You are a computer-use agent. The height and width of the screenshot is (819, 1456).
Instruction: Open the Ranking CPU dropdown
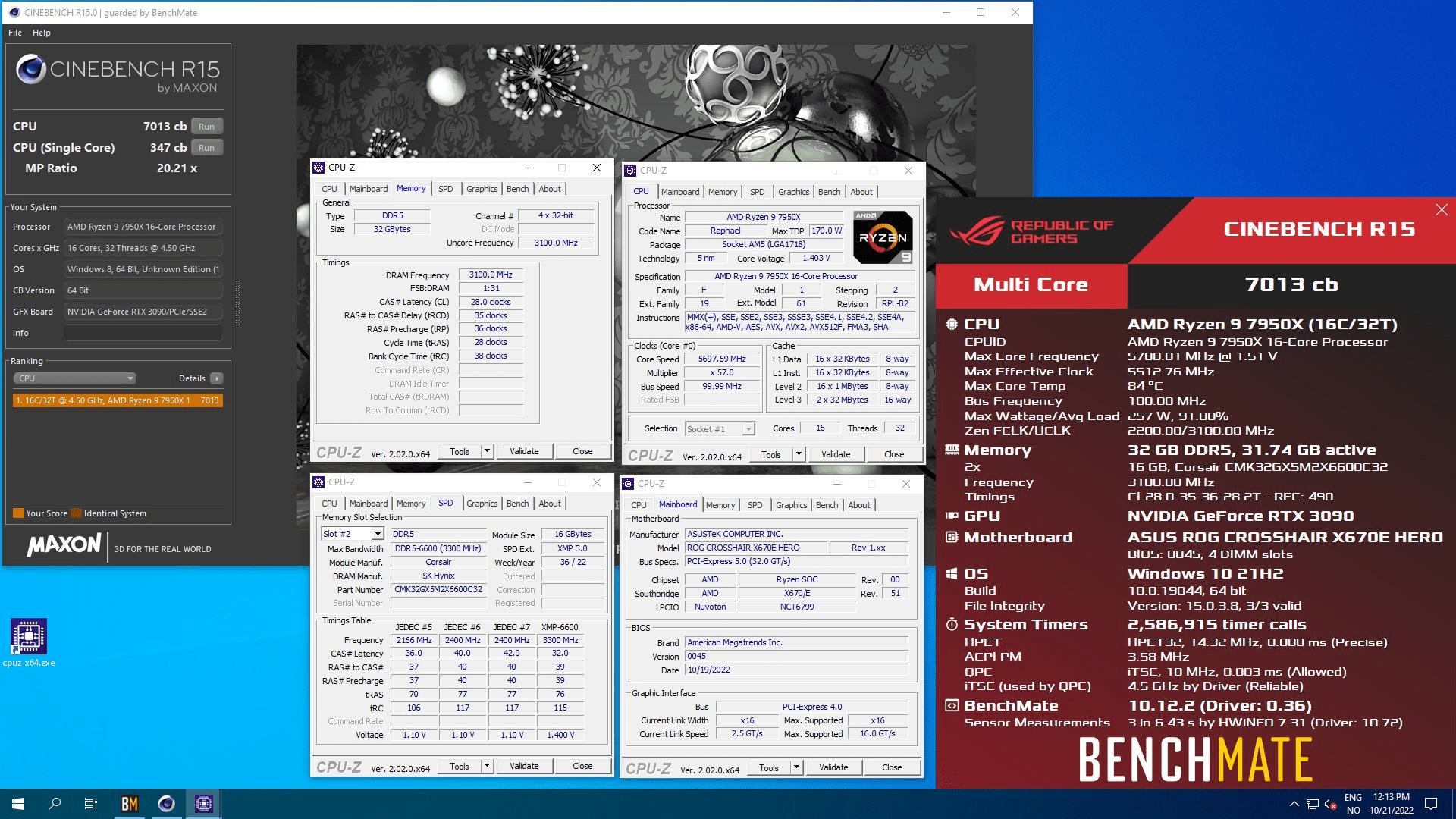coord(75,378)
